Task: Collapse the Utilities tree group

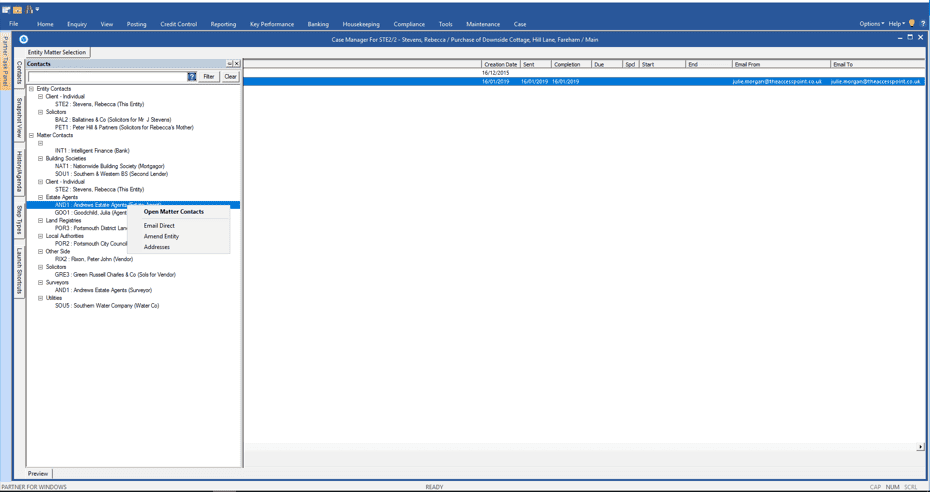Action: 41,298
